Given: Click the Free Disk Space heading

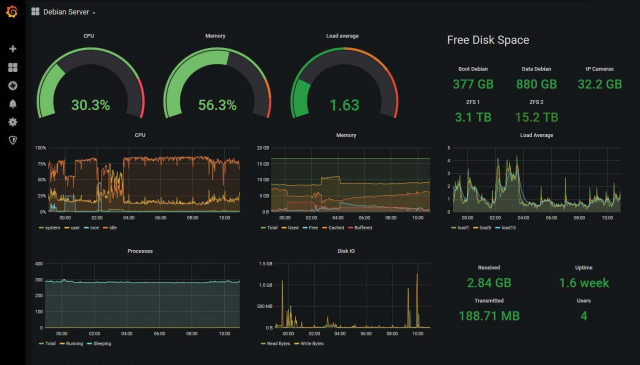Looking at the screenshot, I should (488, 40).
